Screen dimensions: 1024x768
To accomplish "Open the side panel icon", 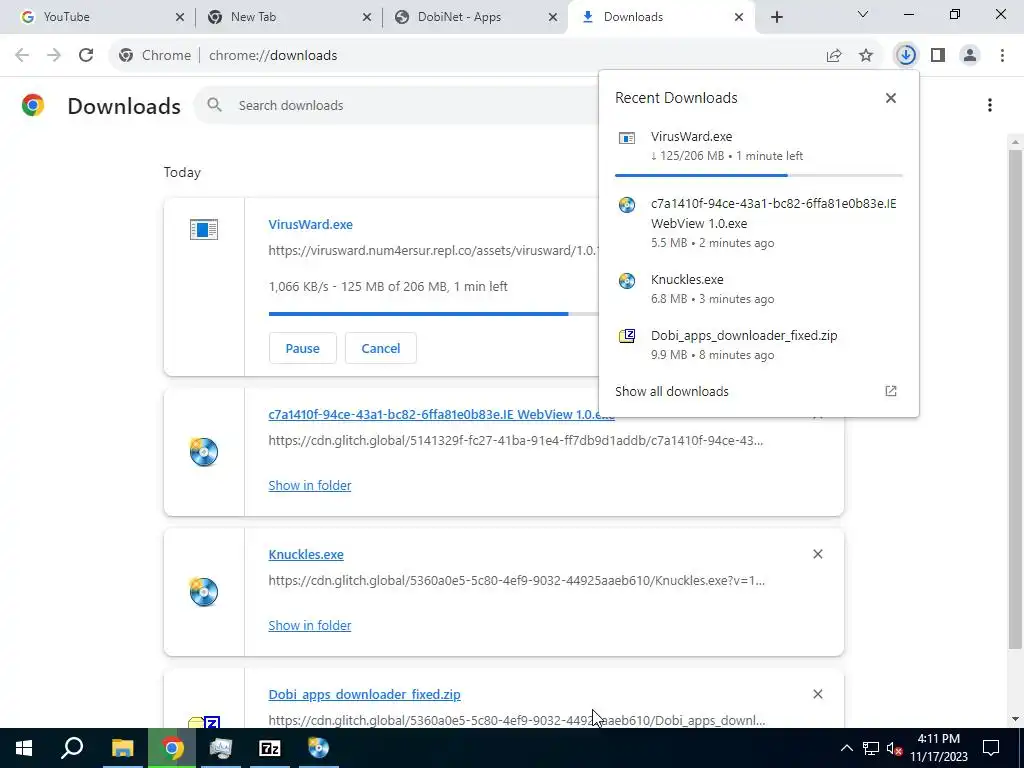I will (938, 56).
